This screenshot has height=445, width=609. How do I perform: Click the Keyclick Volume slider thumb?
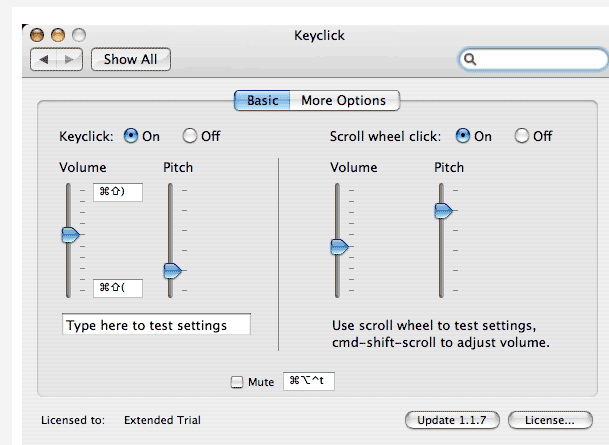click(x=70, y=234)
